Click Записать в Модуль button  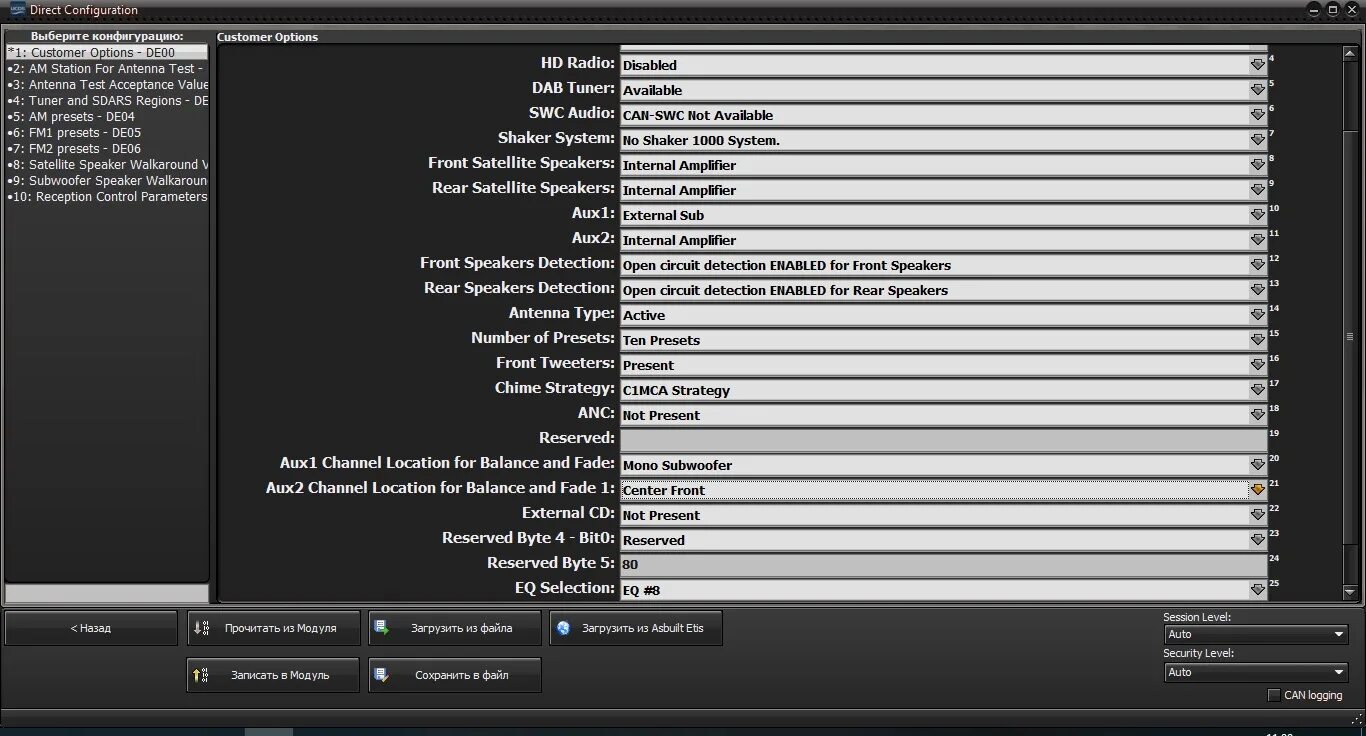(x=273, y=675)
